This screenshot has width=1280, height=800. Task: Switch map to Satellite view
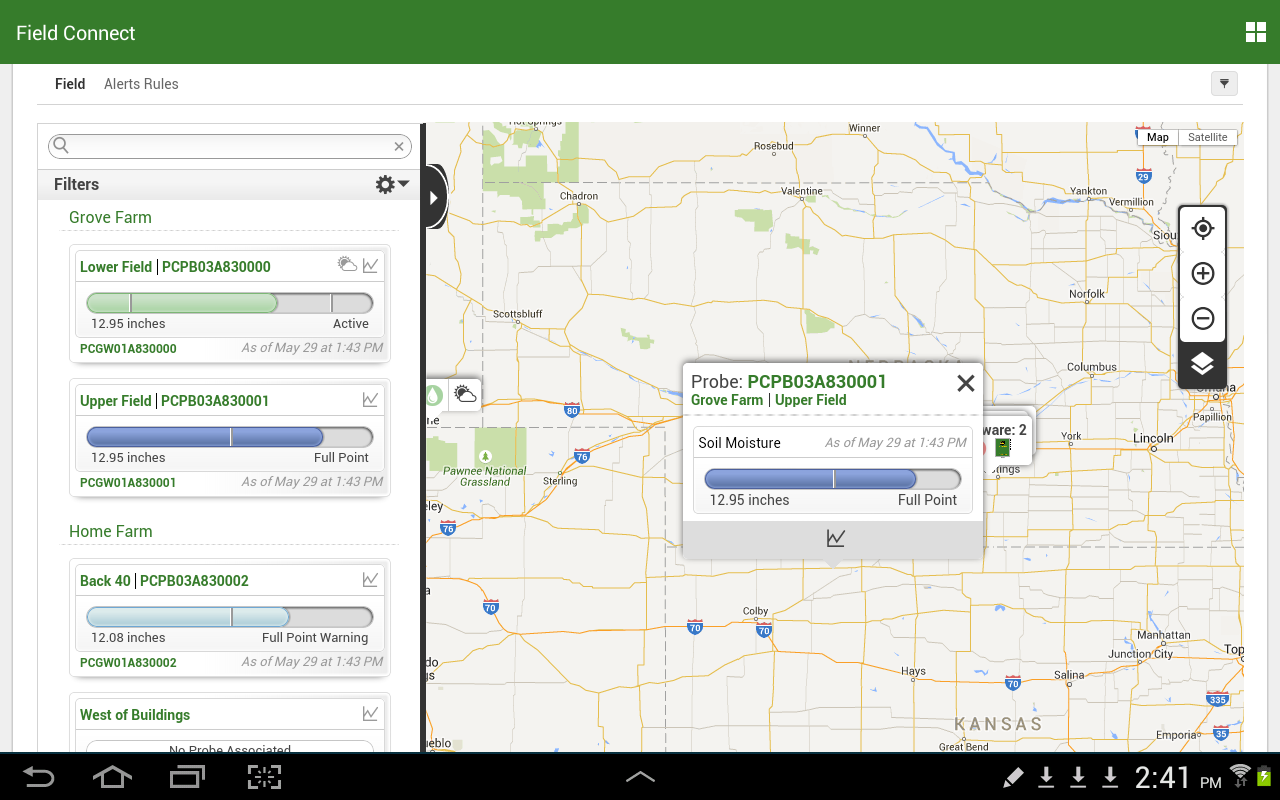point(1208,137)
